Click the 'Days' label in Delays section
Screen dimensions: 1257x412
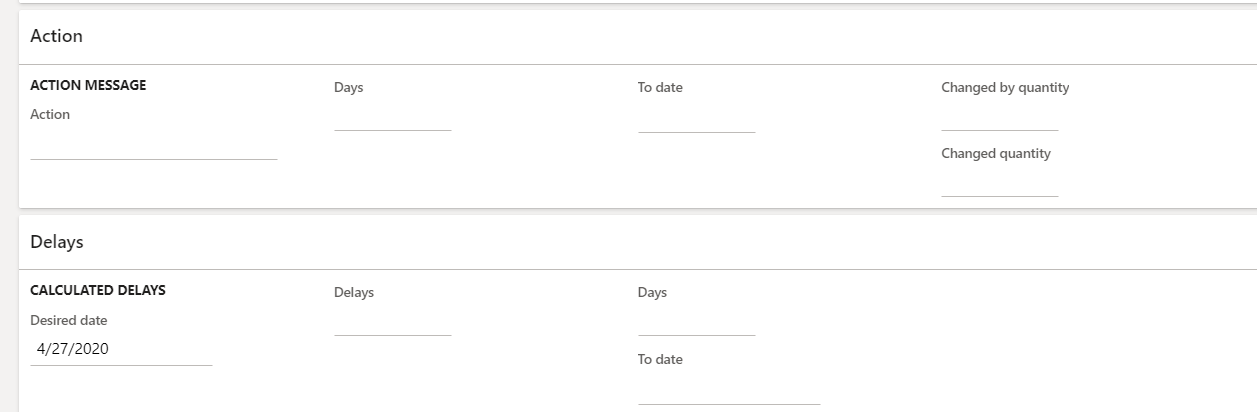coord(652,293)
